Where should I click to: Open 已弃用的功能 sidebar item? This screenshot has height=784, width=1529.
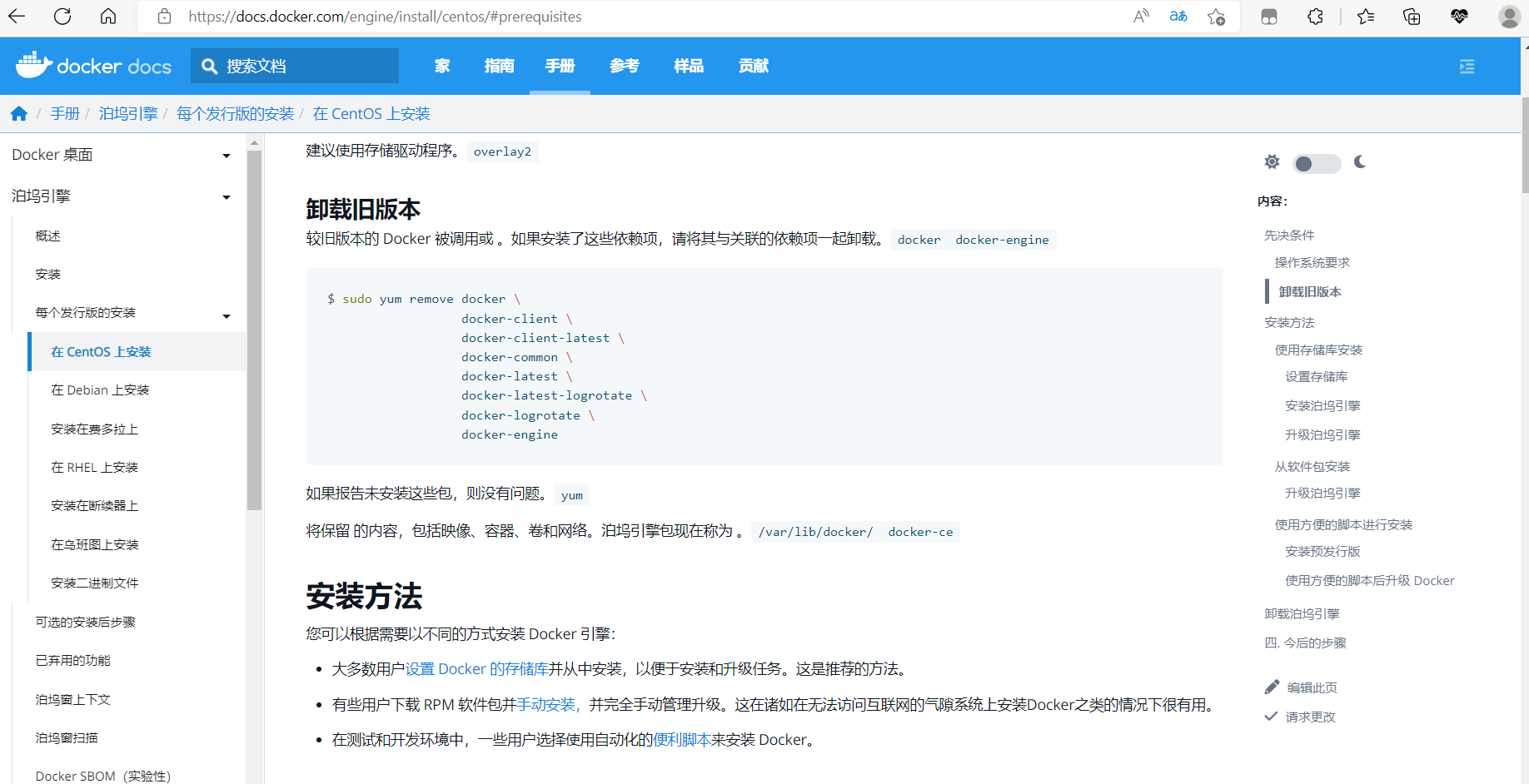72,661
